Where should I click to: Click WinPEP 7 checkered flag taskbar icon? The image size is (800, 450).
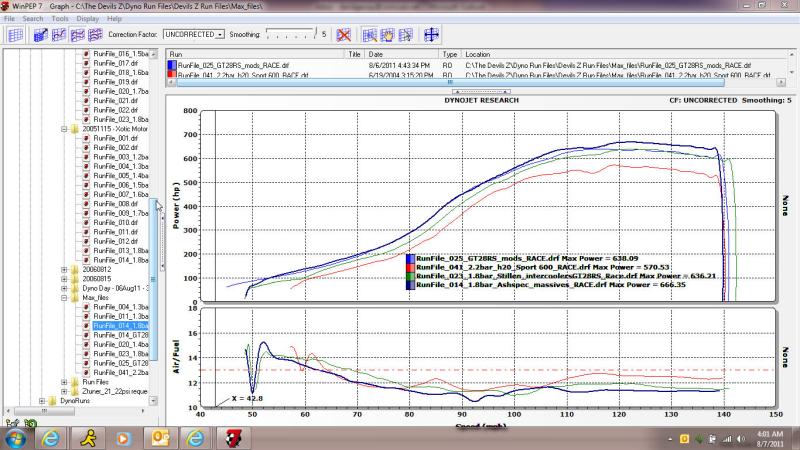[x=232, y=438]
